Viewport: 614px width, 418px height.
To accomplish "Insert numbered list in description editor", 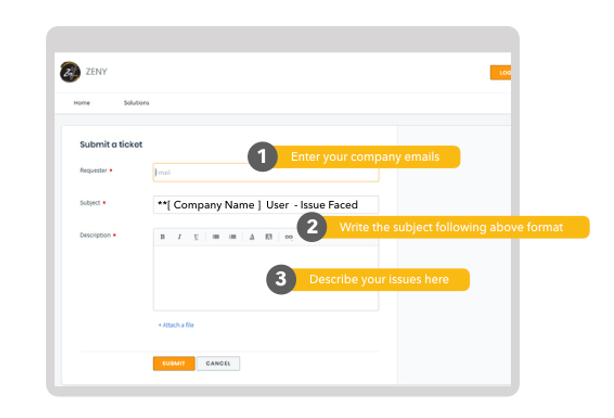I will click(233, 236).
